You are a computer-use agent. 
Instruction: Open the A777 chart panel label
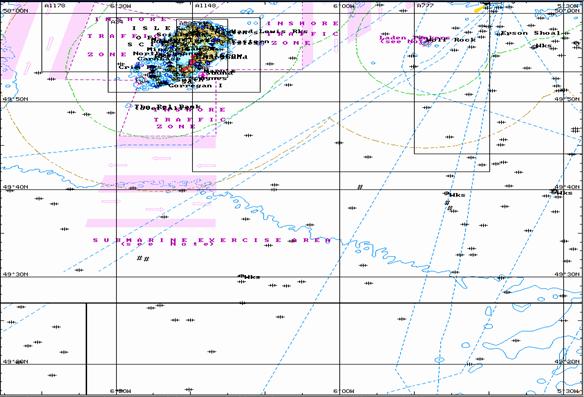coord(425,6)
